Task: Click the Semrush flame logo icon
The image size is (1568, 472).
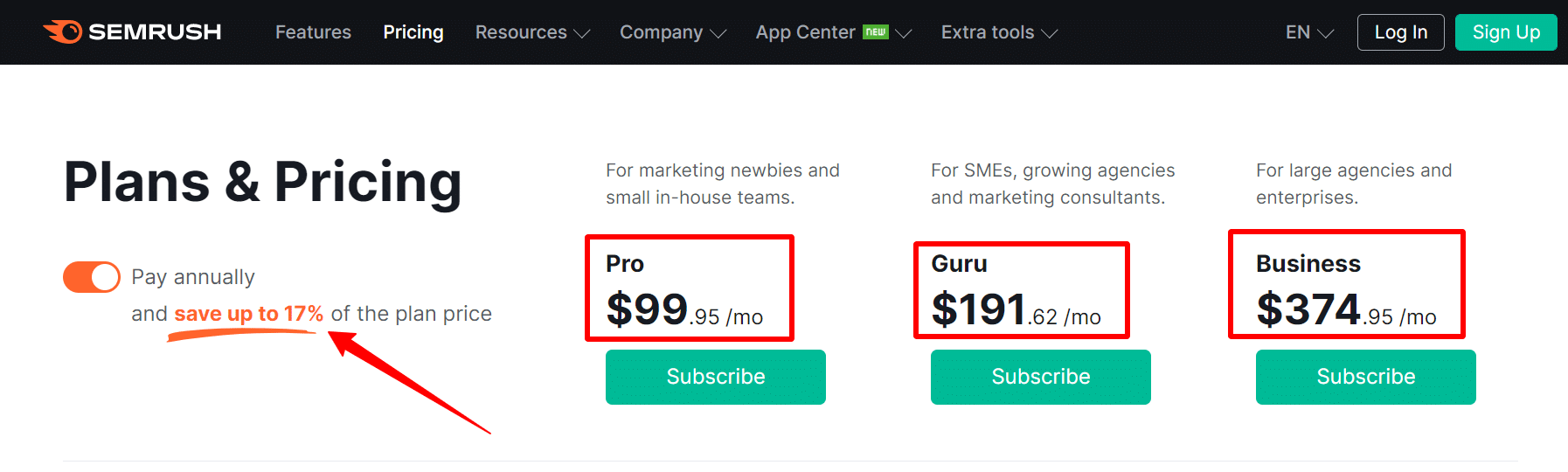Action: pyautogui.click(x=63, y=31)
